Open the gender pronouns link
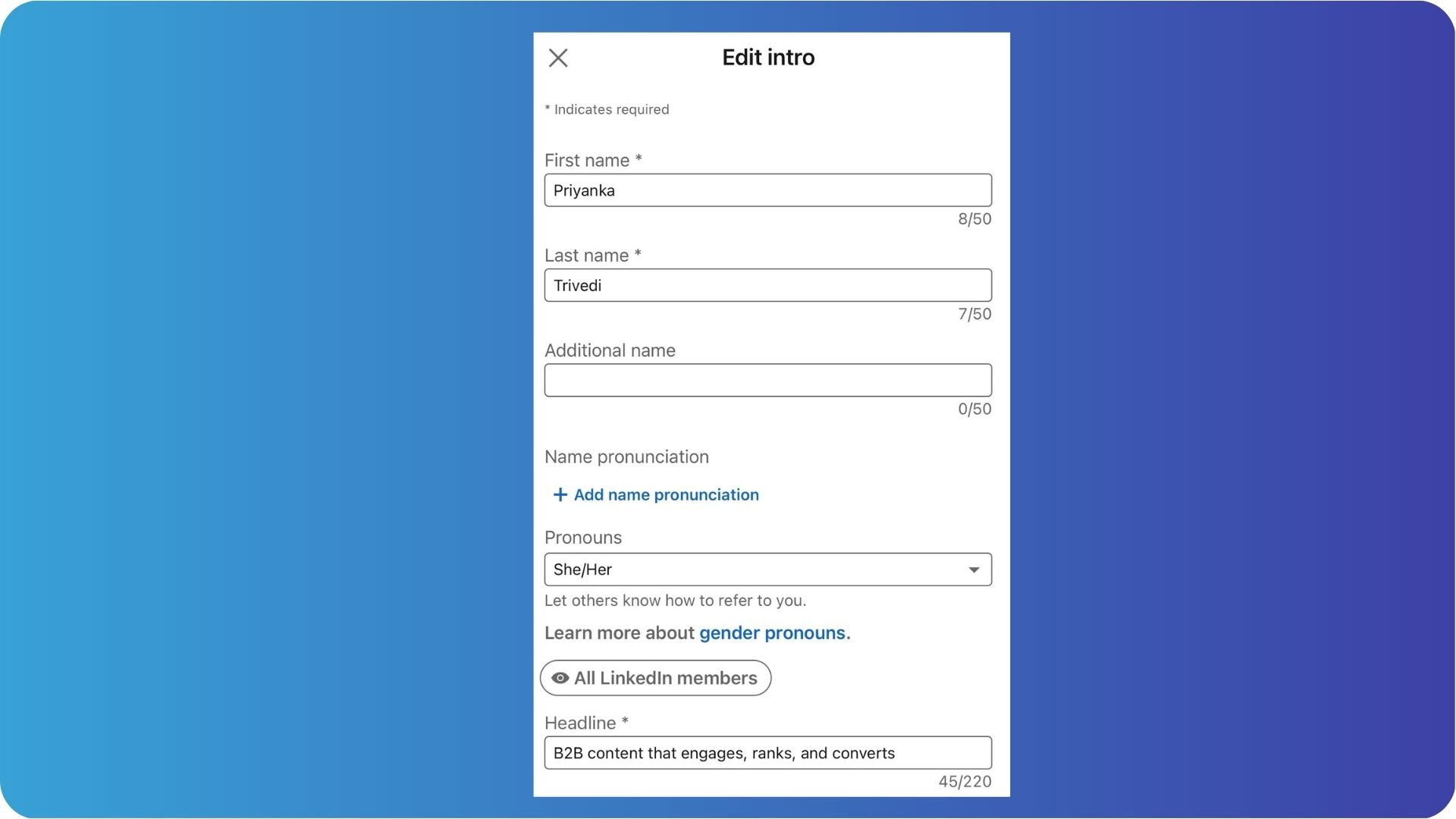 [774, 633]
